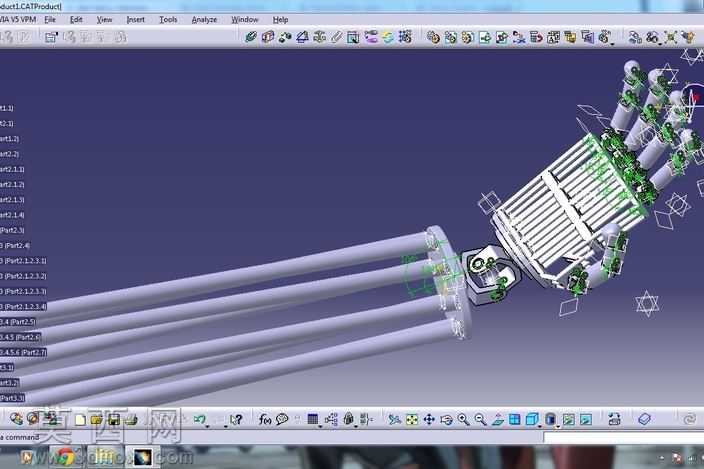Expand the Design Table dropdown arrow

320,426
